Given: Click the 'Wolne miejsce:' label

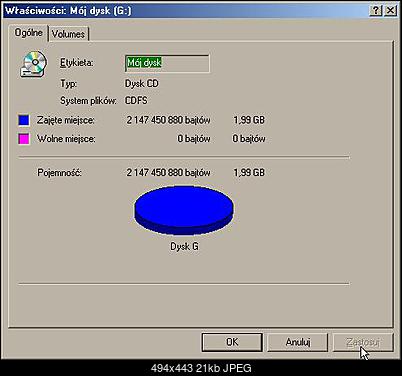Looking at the screenshot, I should 66,139.
